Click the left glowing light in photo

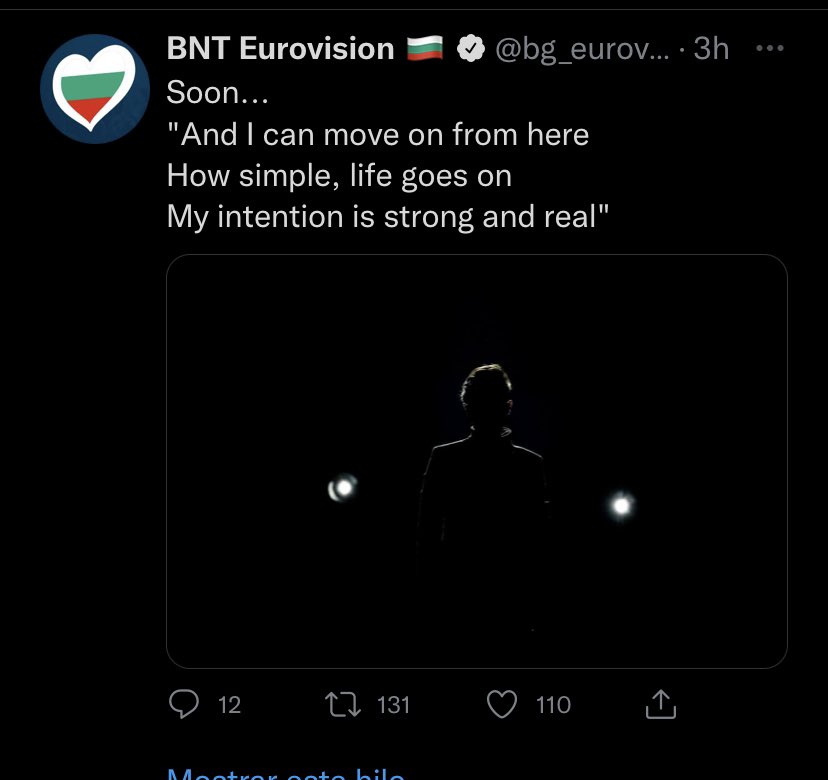pos(343,487)
